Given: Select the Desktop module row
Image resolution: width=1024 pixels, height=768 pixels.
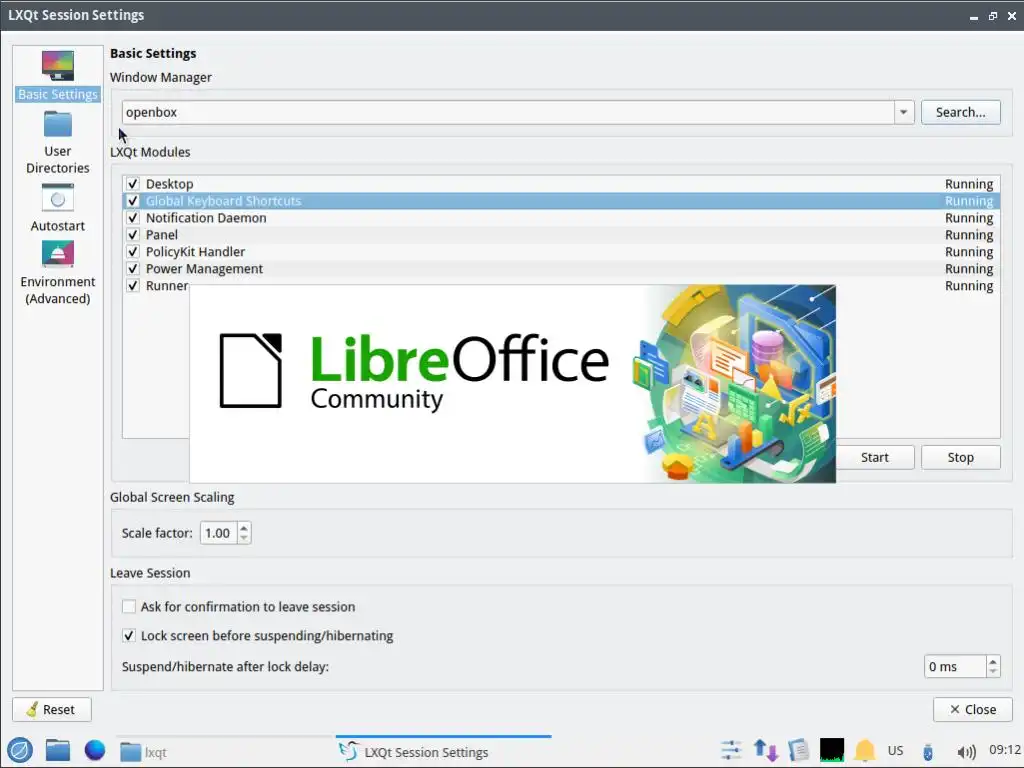Looking at the screenshot, I should (x=561, y=184).
